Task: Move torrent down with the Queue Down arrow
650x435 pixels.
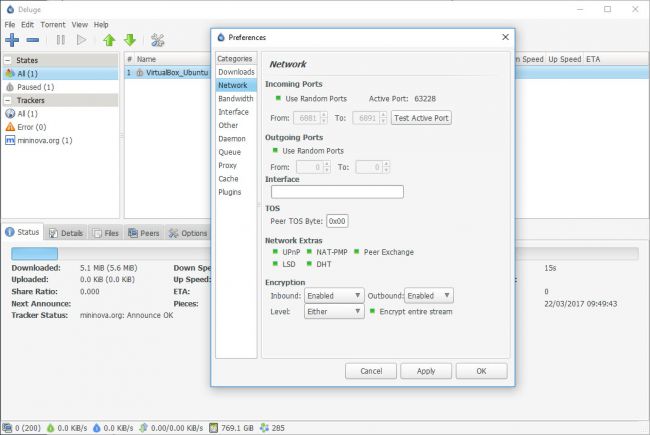Action: (129, 40)
